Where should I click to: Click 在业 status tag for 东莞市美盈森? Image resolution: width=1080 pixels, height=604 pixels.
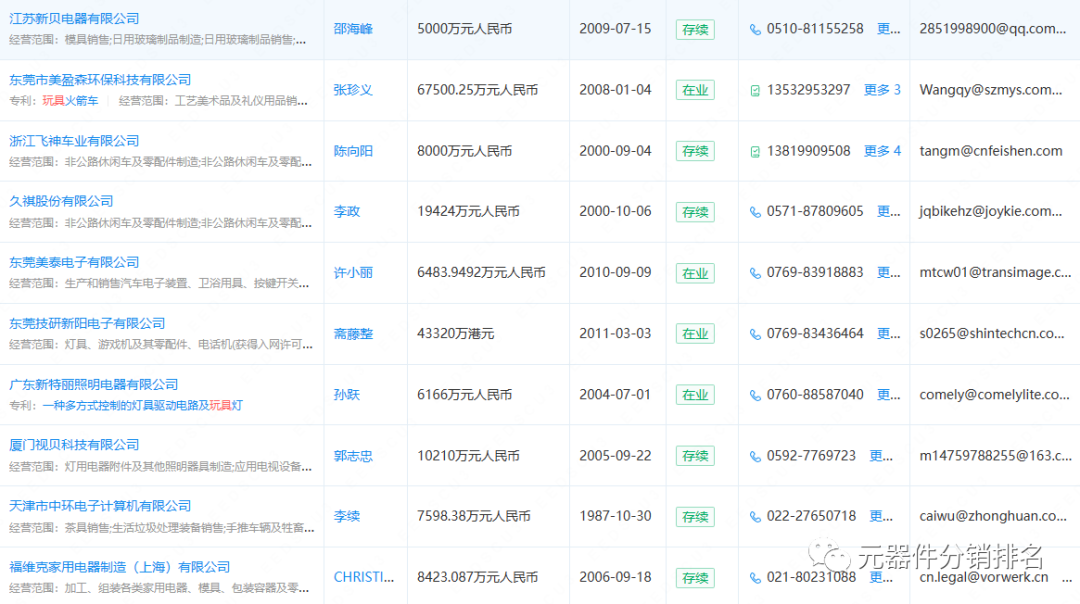[x=695, y=90]
